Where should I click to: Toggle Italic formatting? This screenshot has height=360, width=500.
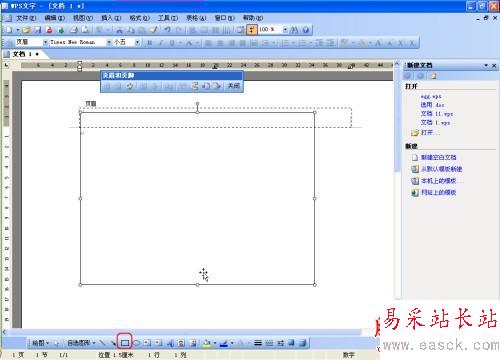click(x=161, y=43)
